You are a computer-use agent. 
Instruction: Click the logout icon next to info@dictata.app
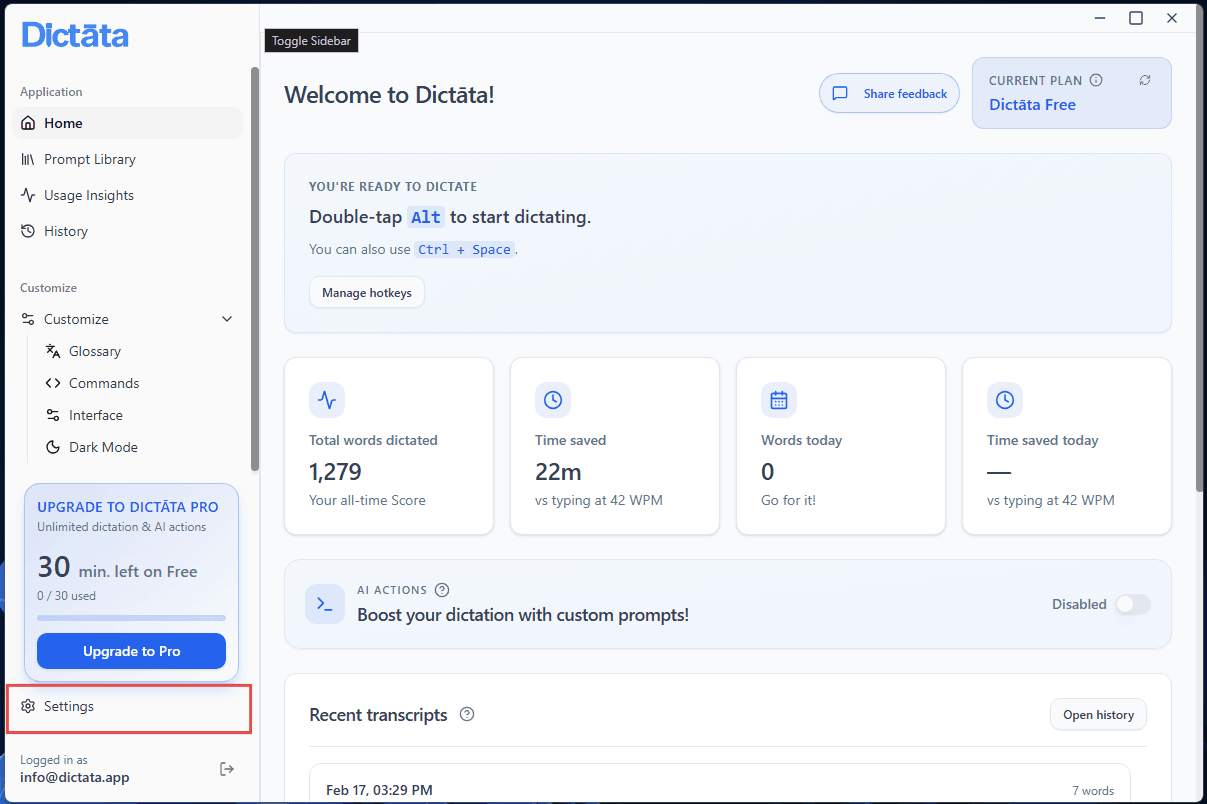(227, 768)
